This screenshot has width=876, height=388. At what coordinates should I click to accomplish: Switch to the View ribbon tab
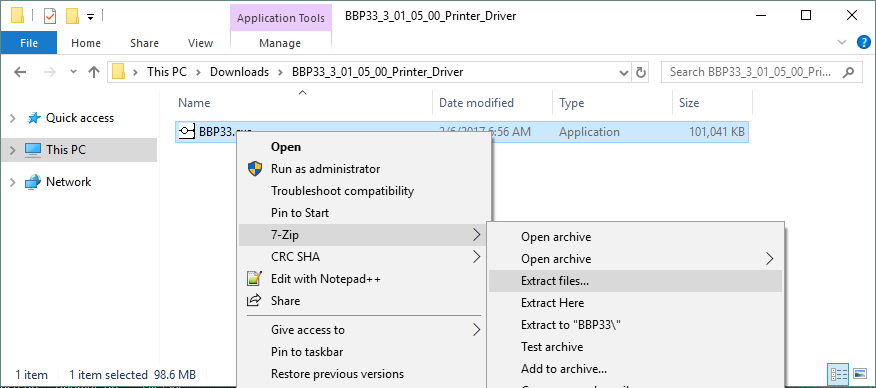click(200, 43)
